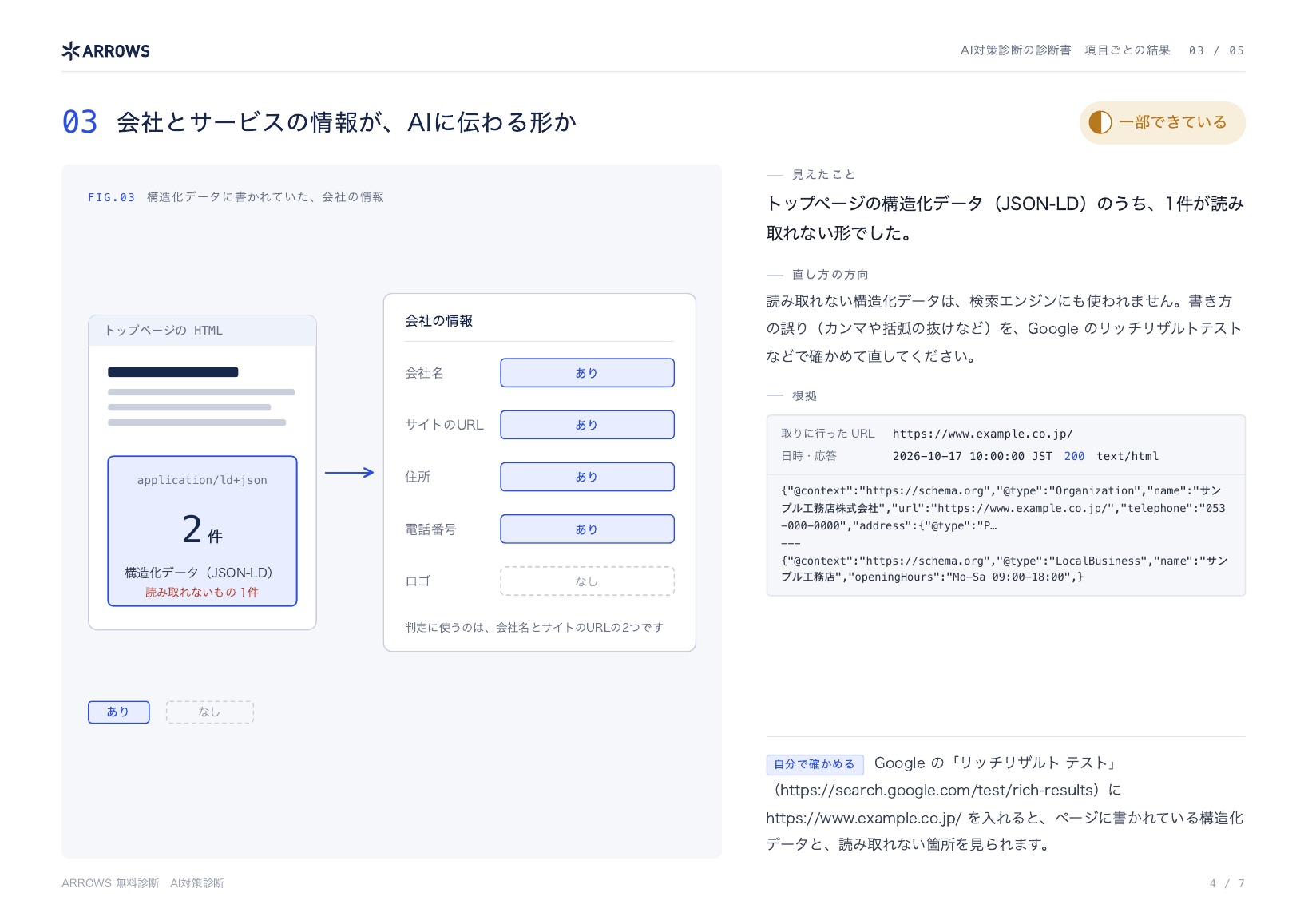The height and width of the screenshot is (924, 1308).
Task: Click the 2件 count in the JSON-LD box
Action: (202, 529)
